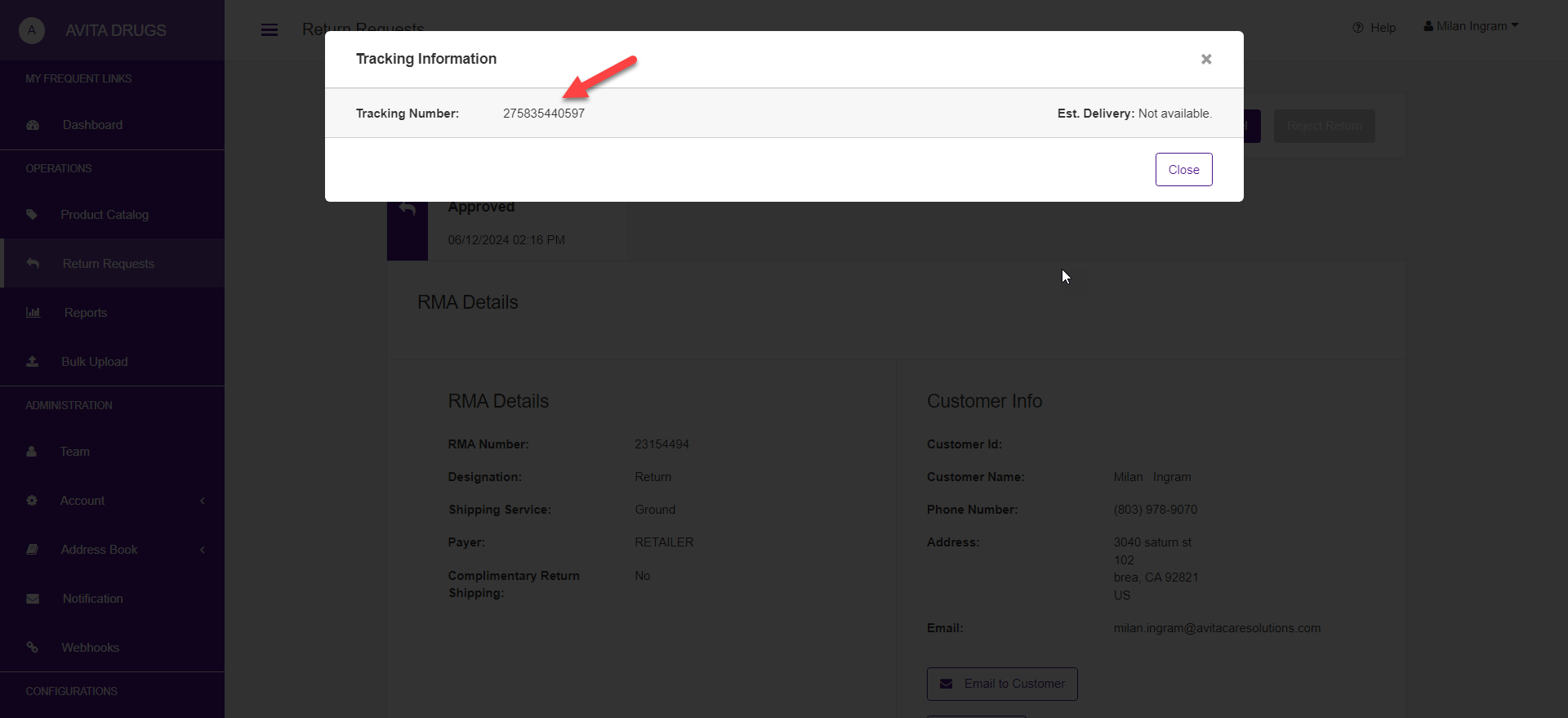Click the Designation value Return
1568x718 pixels.
(653, 477)
